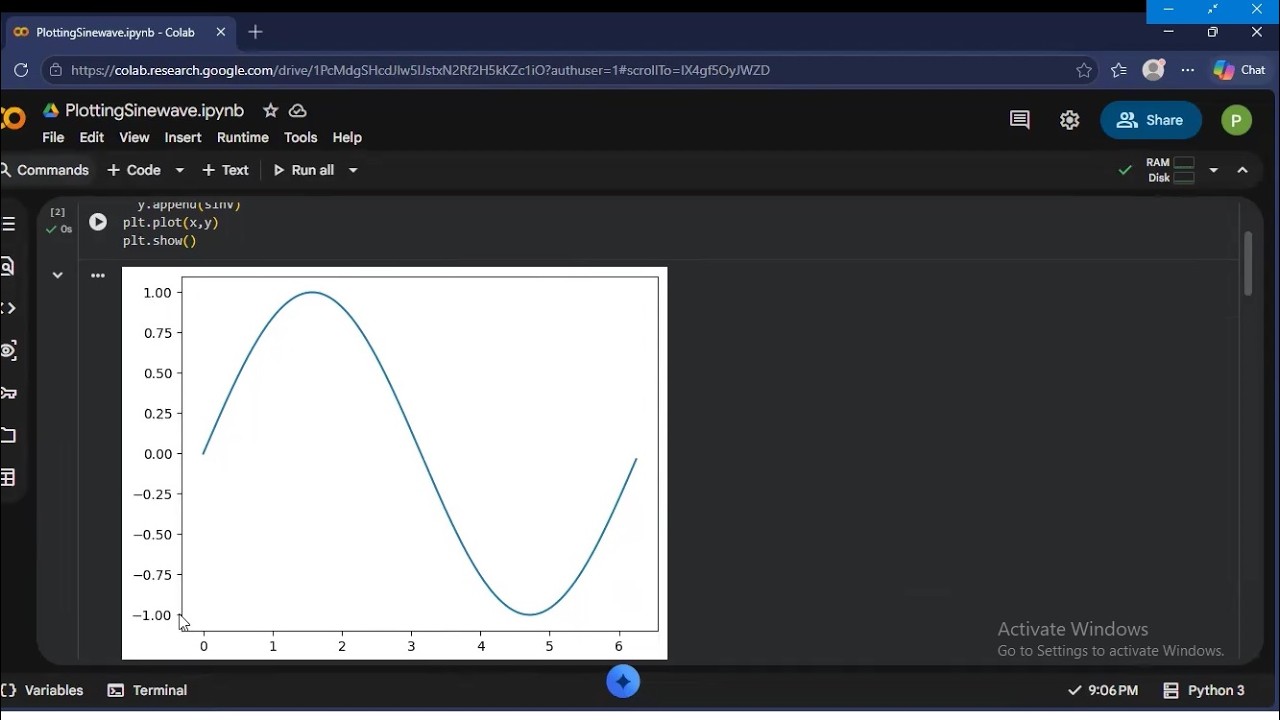
Task: Add a new Code cell
Action: pyautogui.click(x=134, y=170)
